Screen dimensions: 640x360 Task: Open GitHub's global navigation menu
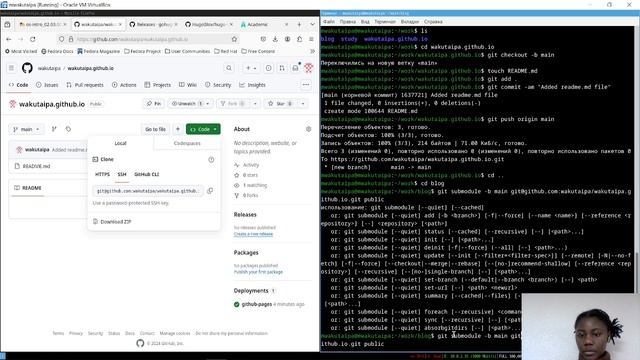click(11, 68)
